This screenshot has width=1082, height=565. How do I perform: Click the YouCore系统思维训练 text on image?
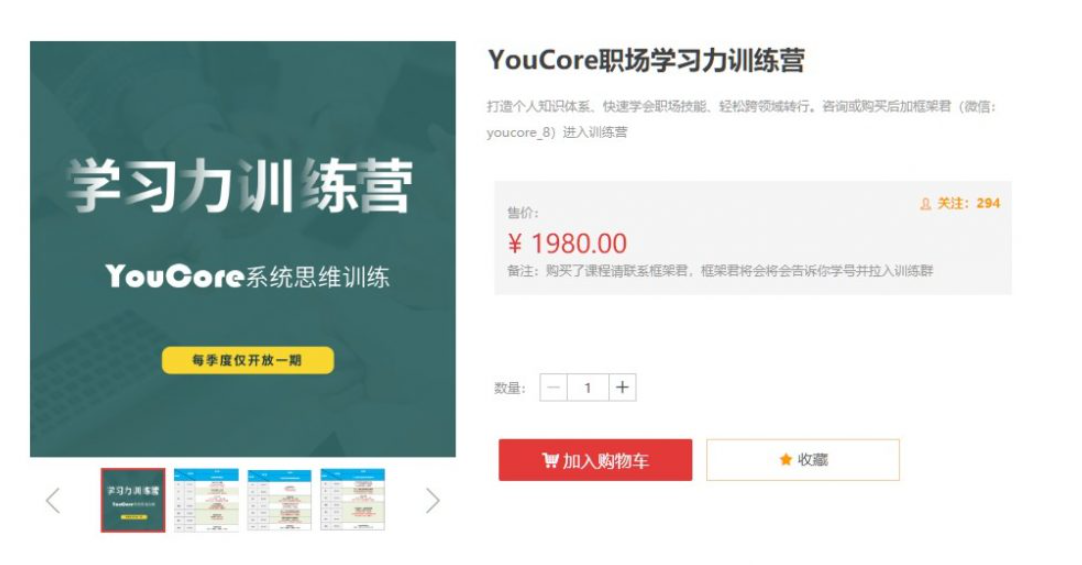pos(248,277)
